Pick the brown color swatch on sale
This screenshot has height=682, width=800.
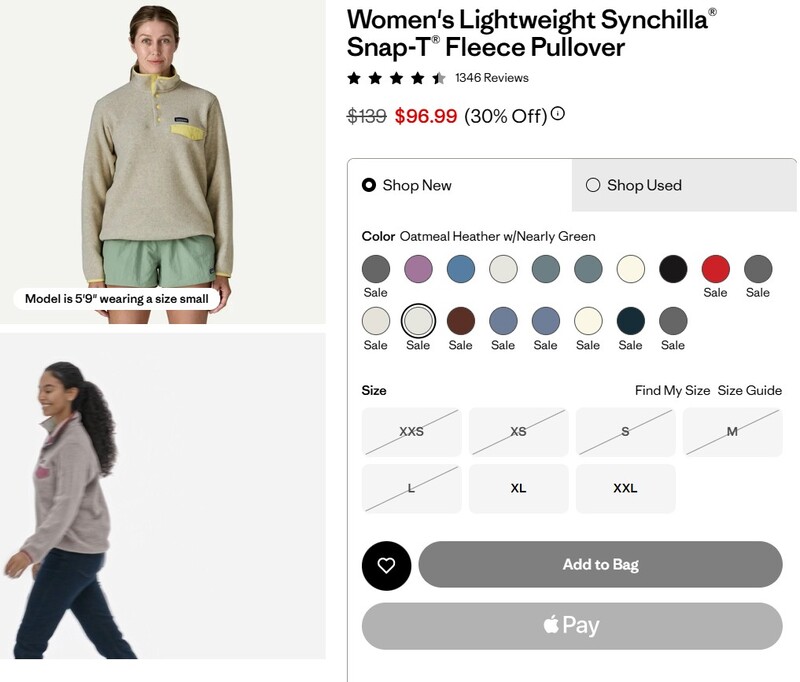click(x=460, y=321)
